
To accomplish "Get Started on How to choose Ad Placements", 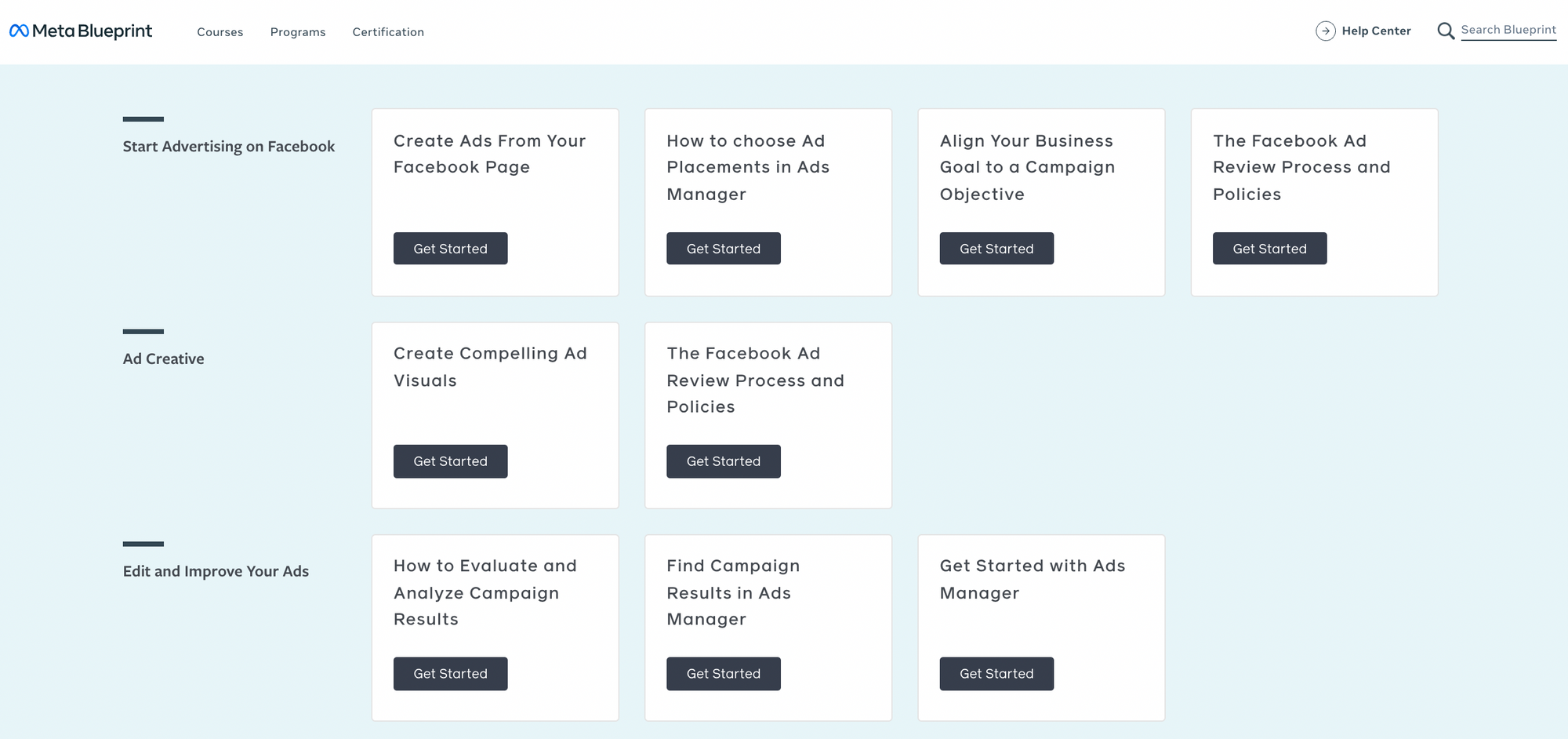I will 724,249.
